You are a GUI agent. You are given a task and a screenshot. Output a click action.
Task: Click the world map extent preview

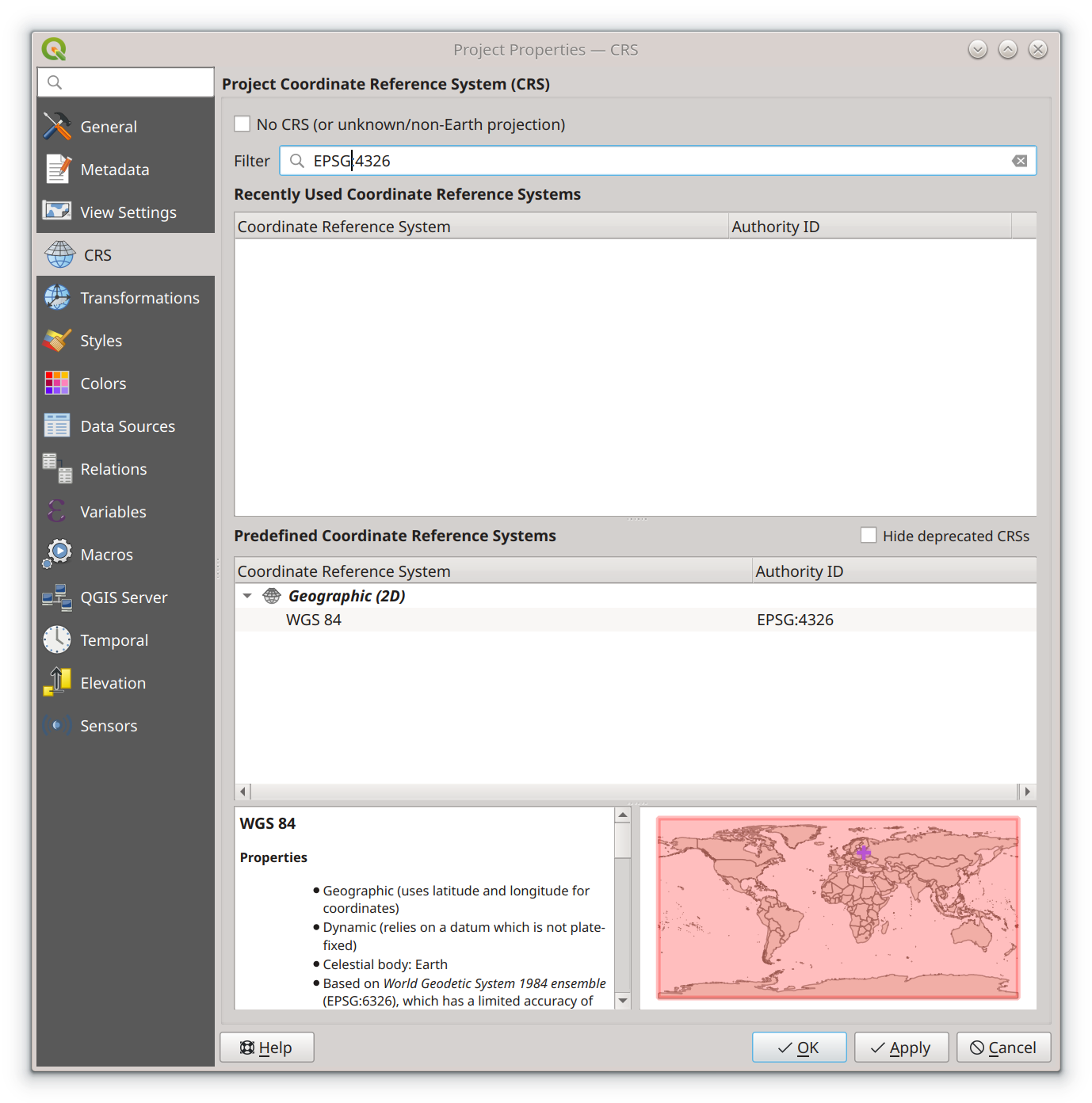coord(838,907)
